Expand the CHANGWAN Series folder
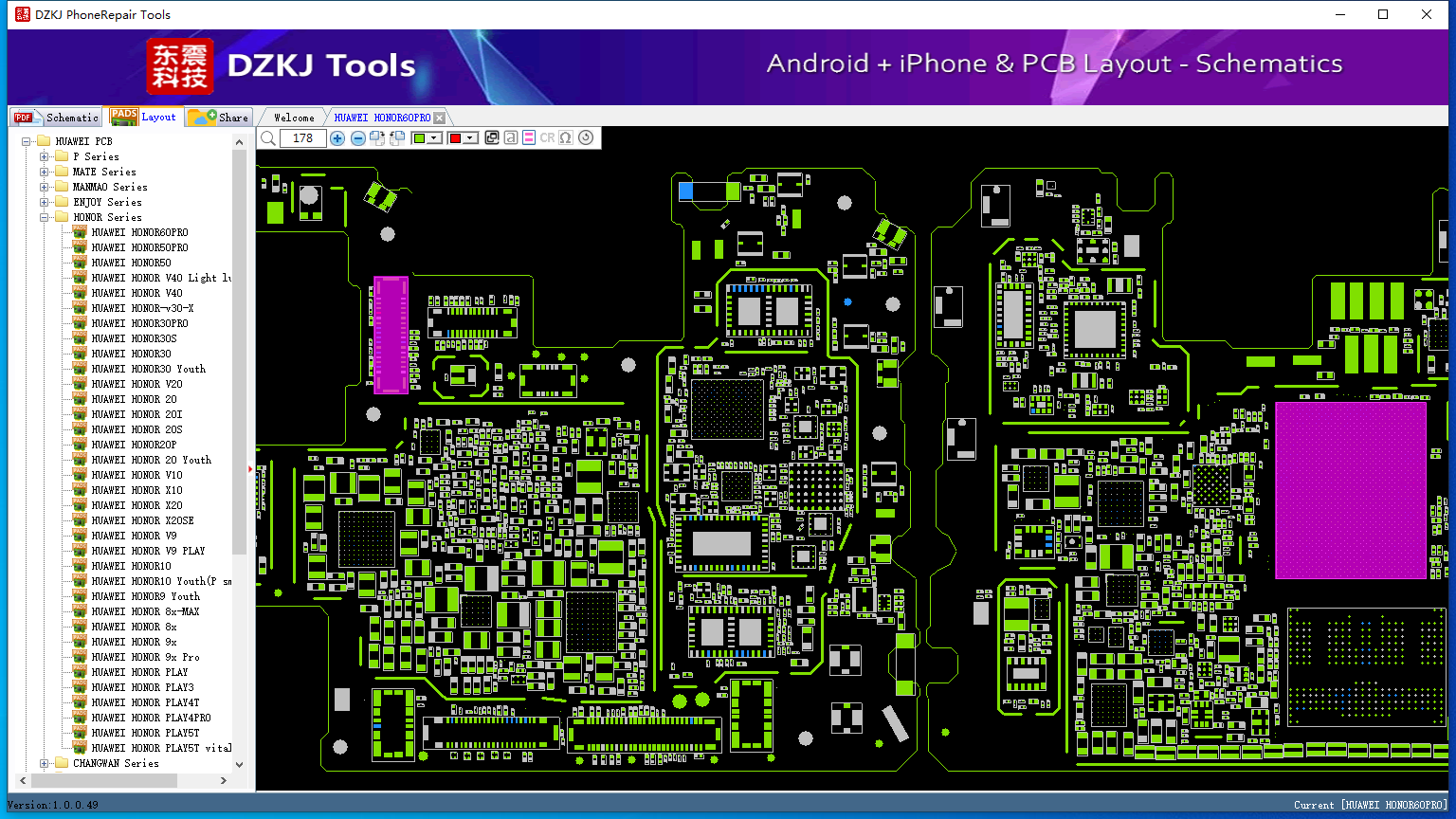Screen dimensions: 1456x819 pos(44,763)
